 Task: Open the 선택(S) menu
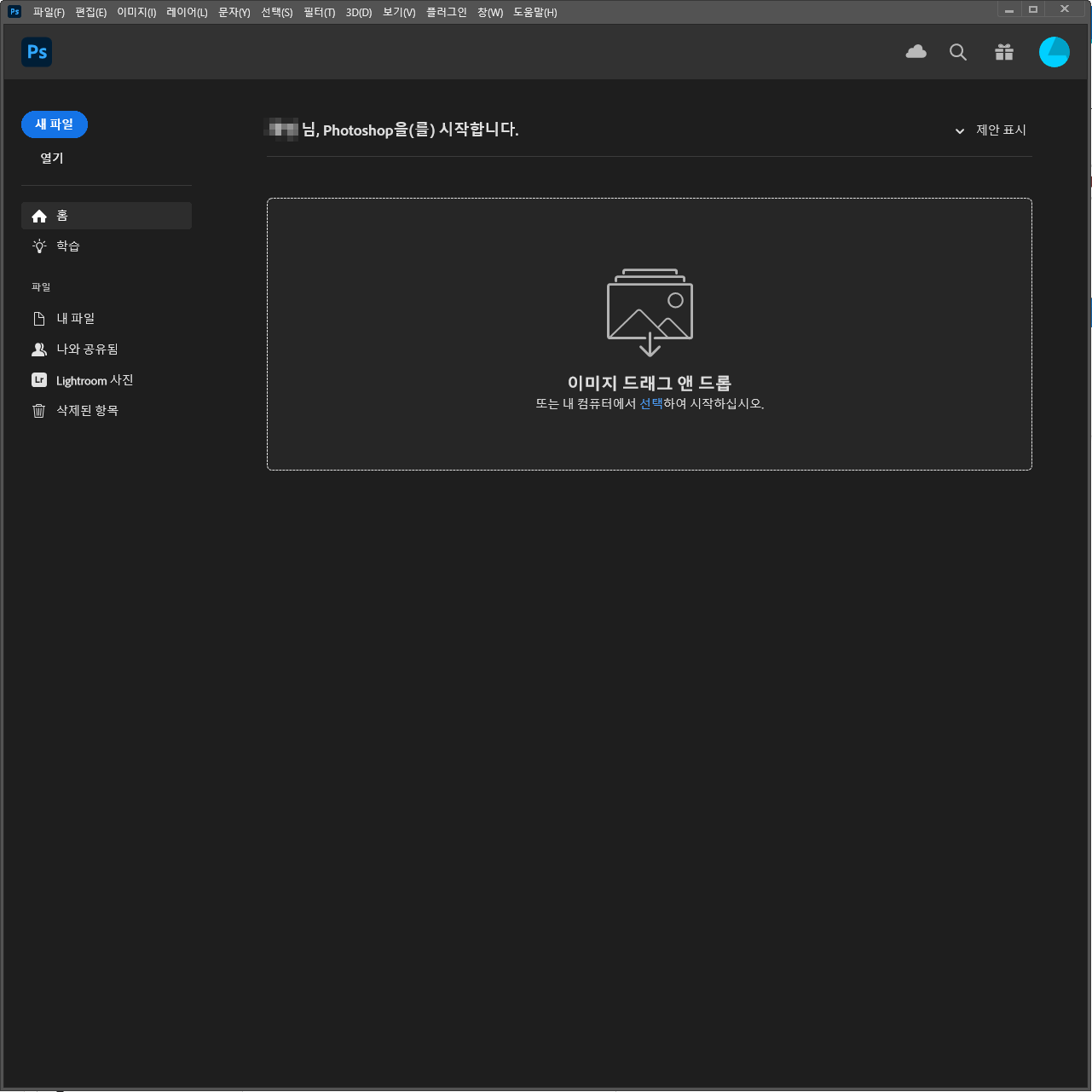(x=277, y=12)
